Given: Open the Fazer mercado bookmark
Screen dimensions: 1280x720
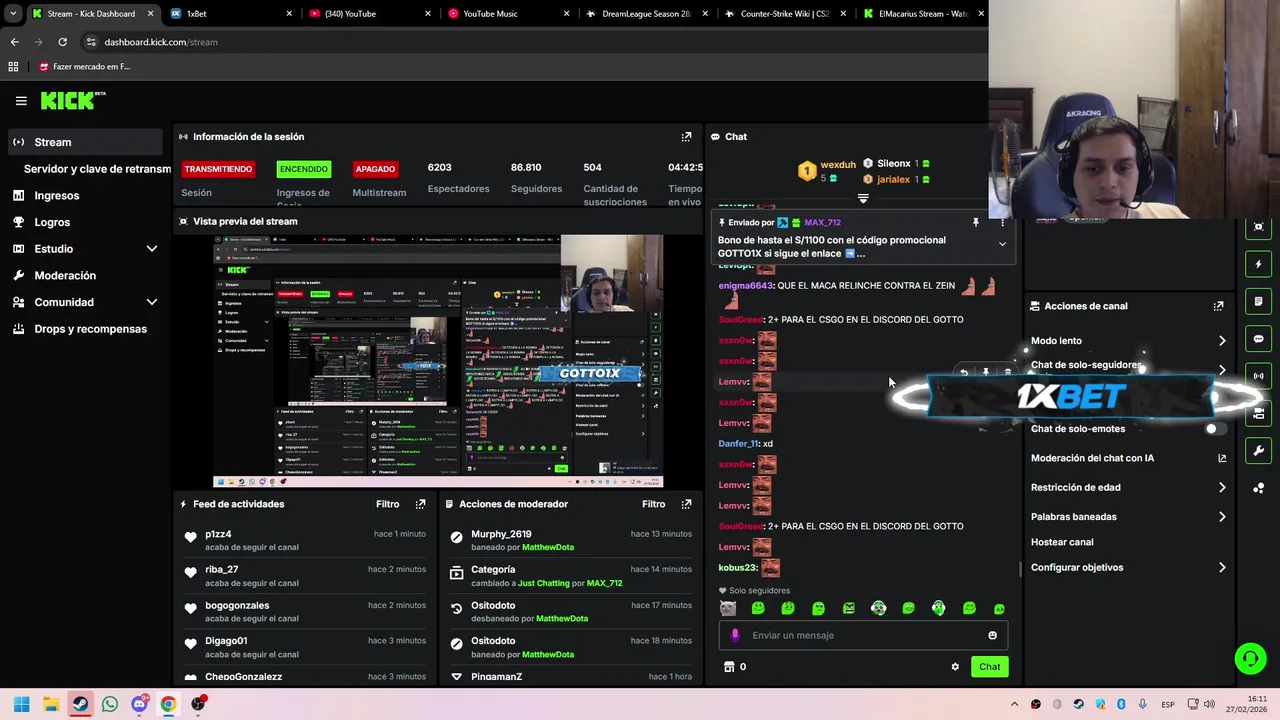Looking at the screenshot, I should tap(85, 67).
